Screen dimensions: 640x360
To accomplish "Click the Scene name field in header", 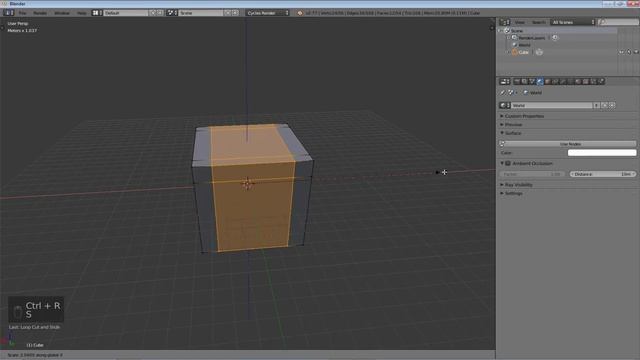I will tap(201, 13).
